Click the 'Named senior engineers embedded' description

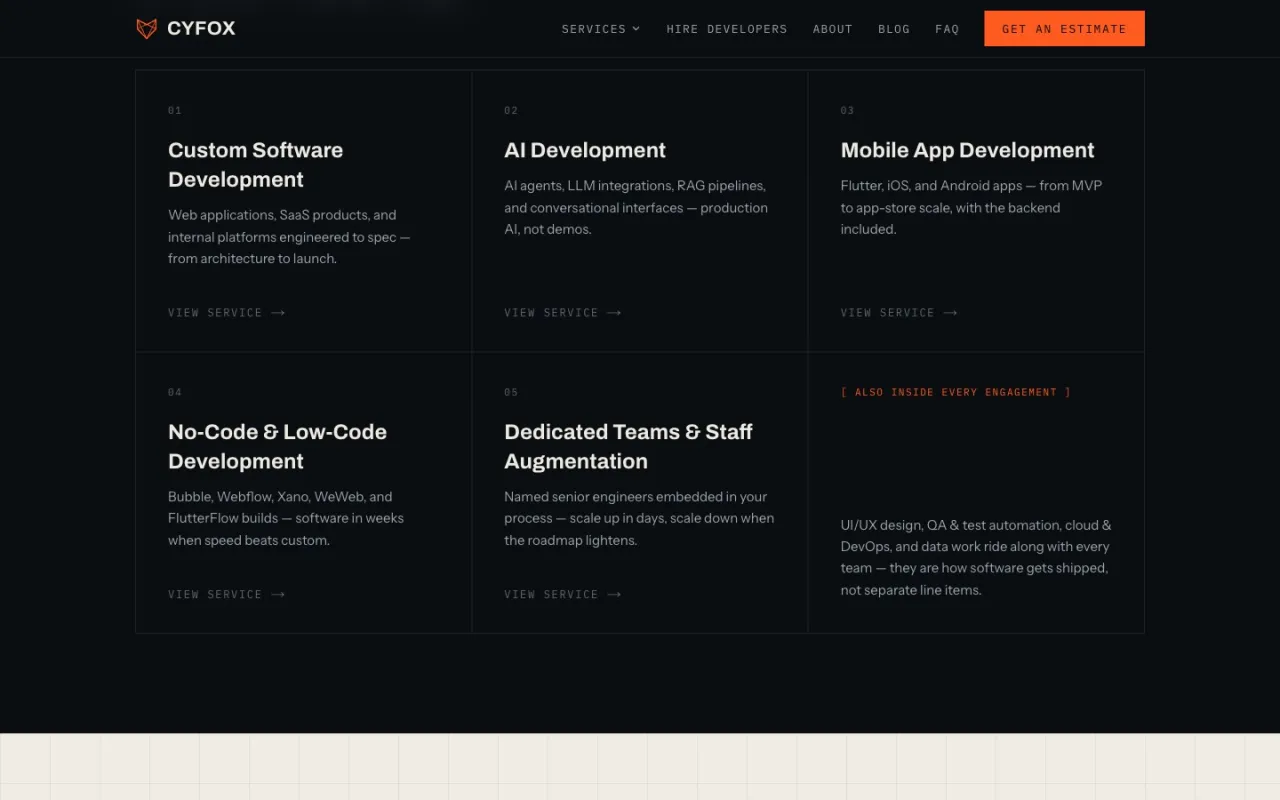(x=639, y=518)
